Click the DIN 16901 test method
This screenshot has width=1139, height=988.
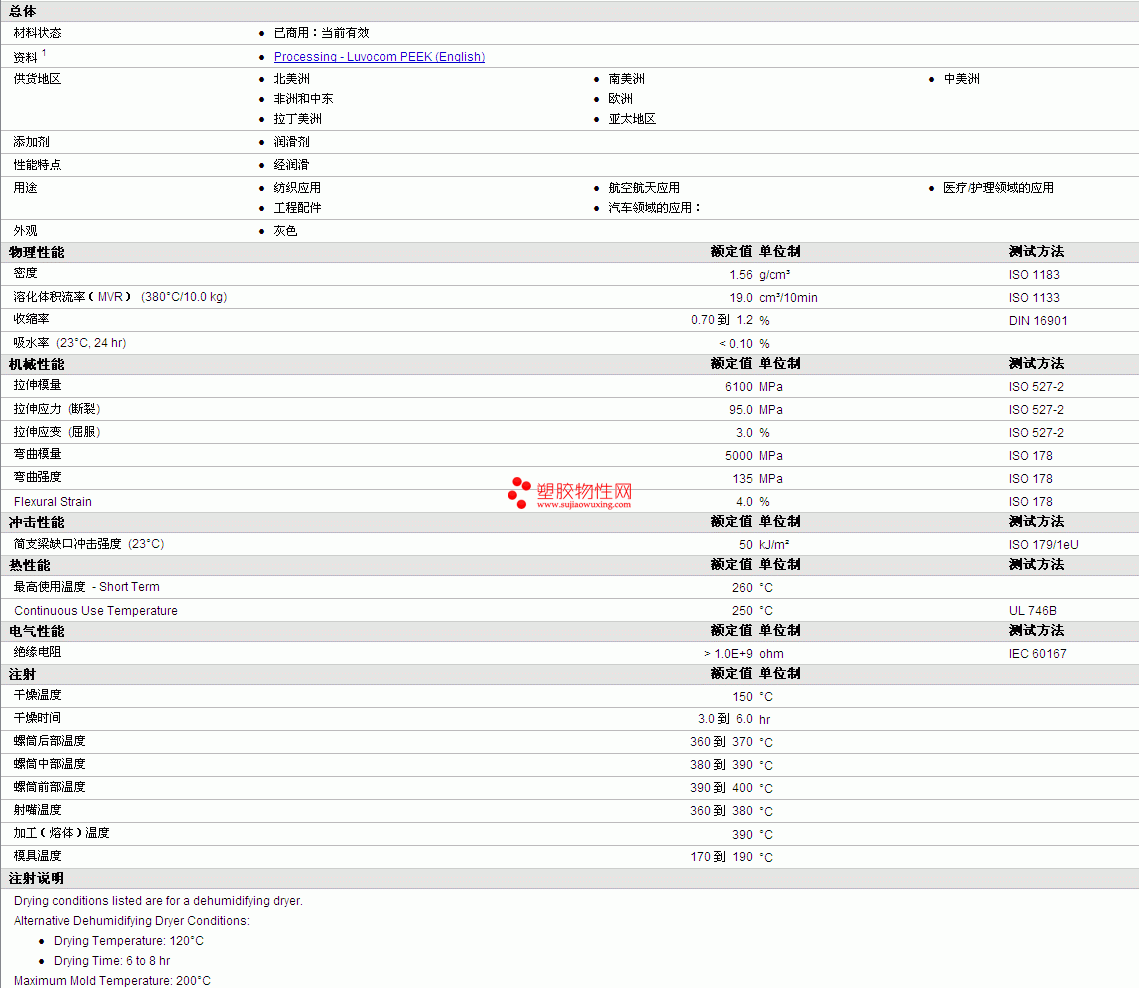(x=1038, y=321)
